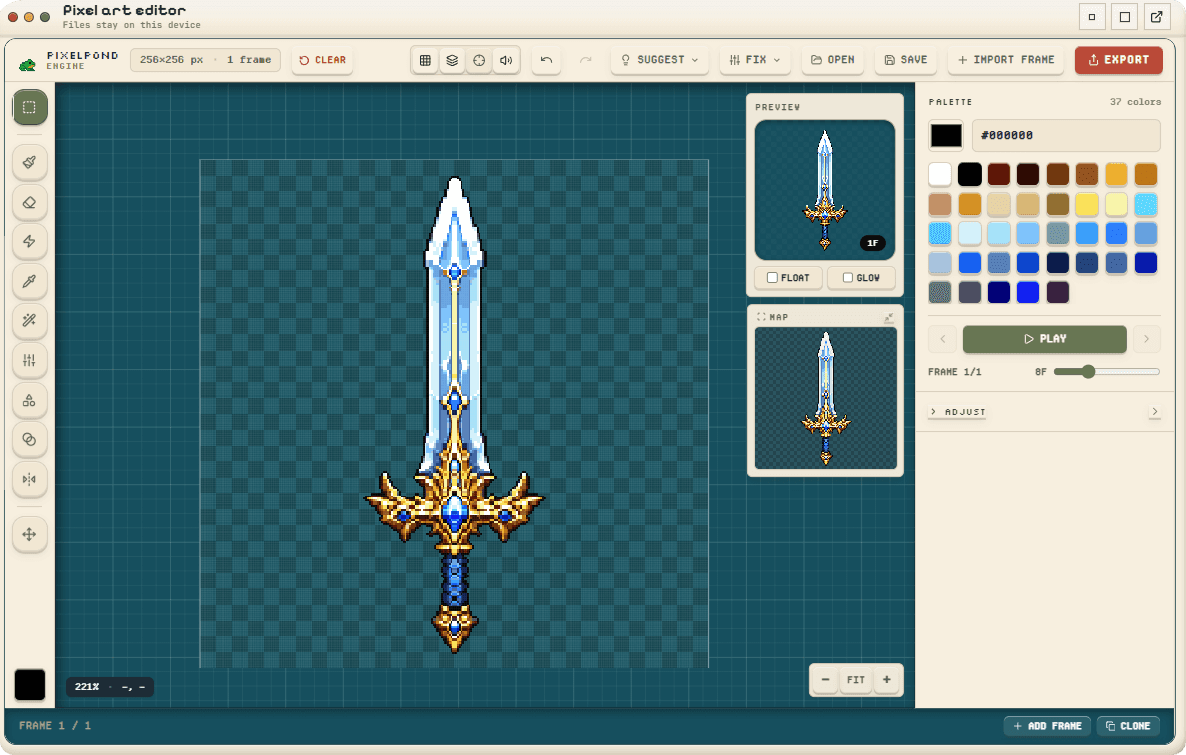1186x755 pixels.
Task: Select the paint brush tool
Action: (x=29, y=162)
